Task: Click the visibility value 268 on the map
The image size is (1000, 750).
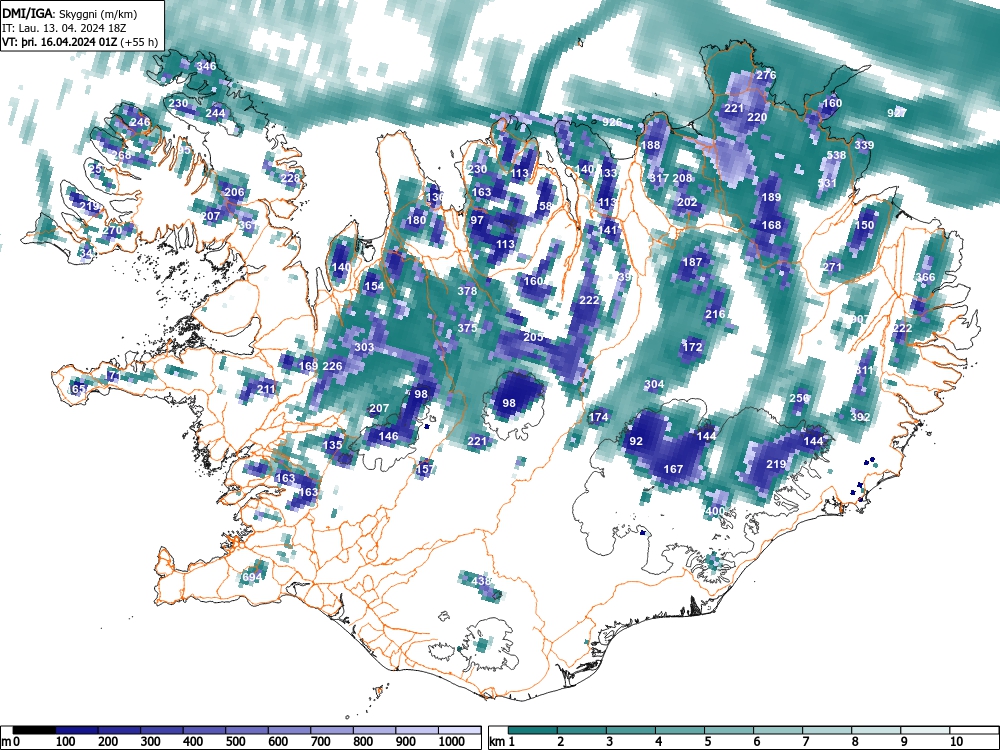Action: pyautogui.click(x=121, y=155)
